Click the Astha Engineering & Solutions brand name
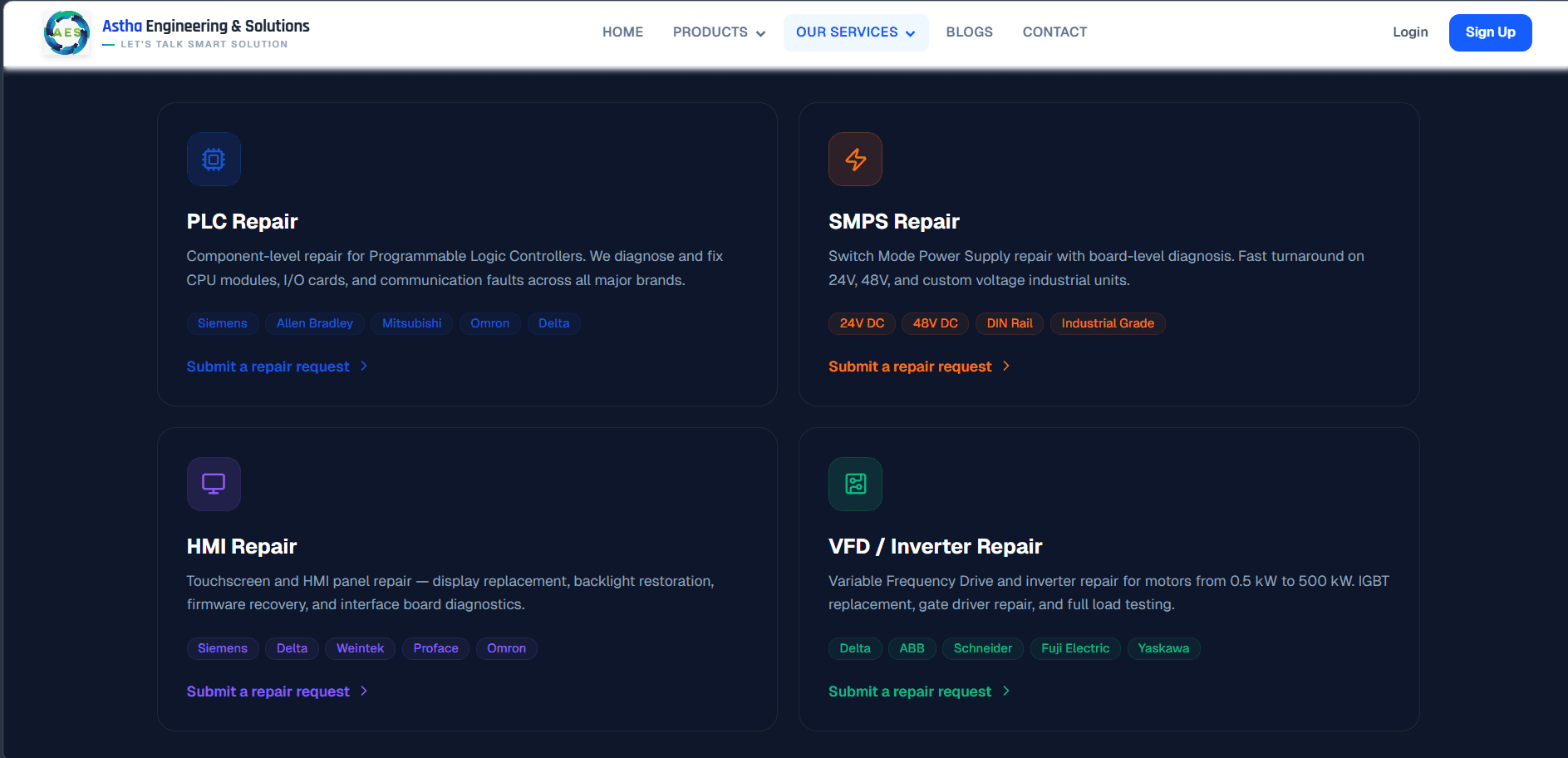 point(205,26)
